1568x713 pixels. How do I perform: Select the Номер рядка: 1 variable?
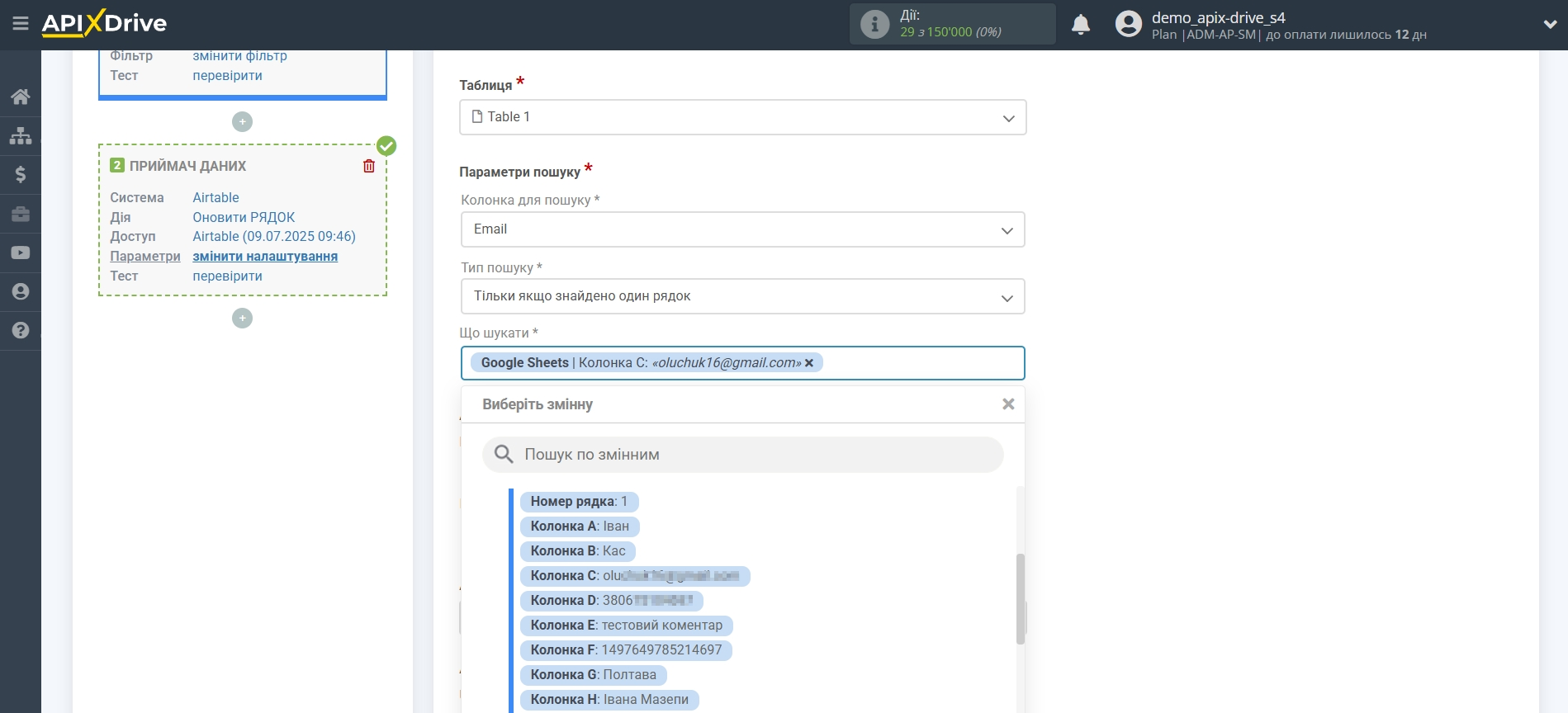click(579, 501)
